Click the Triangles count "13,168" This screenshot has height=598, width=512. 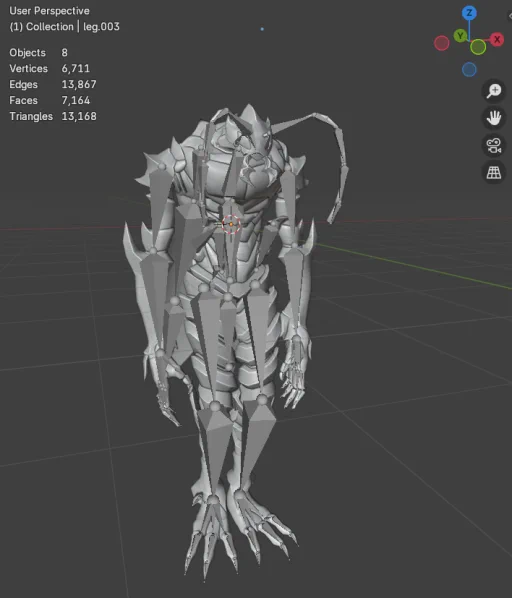click(79, 116)
